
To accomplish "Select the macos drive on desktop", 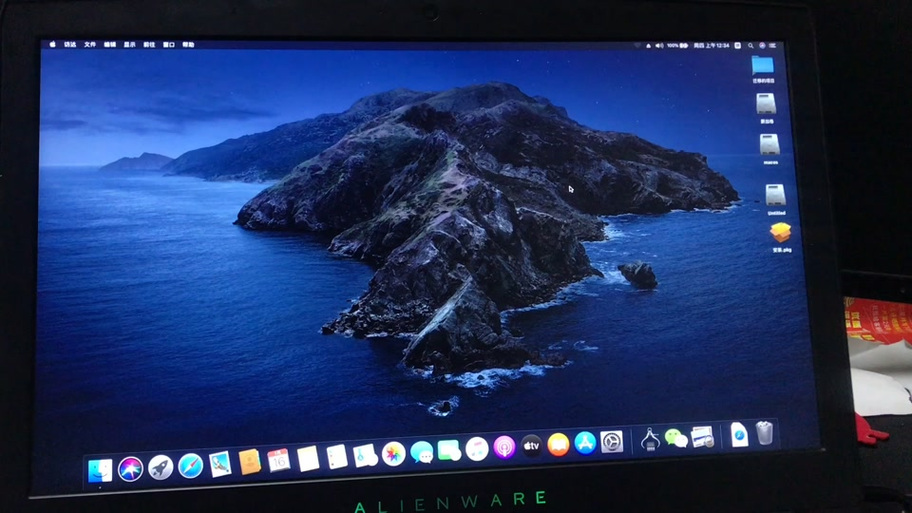I will click(x=769, y=144).
